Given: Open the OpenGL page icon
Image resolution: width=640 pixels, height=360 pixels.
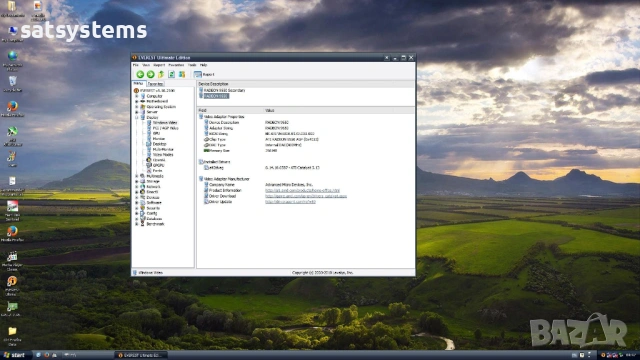Looking at the screenshot, I should [149, 160].
